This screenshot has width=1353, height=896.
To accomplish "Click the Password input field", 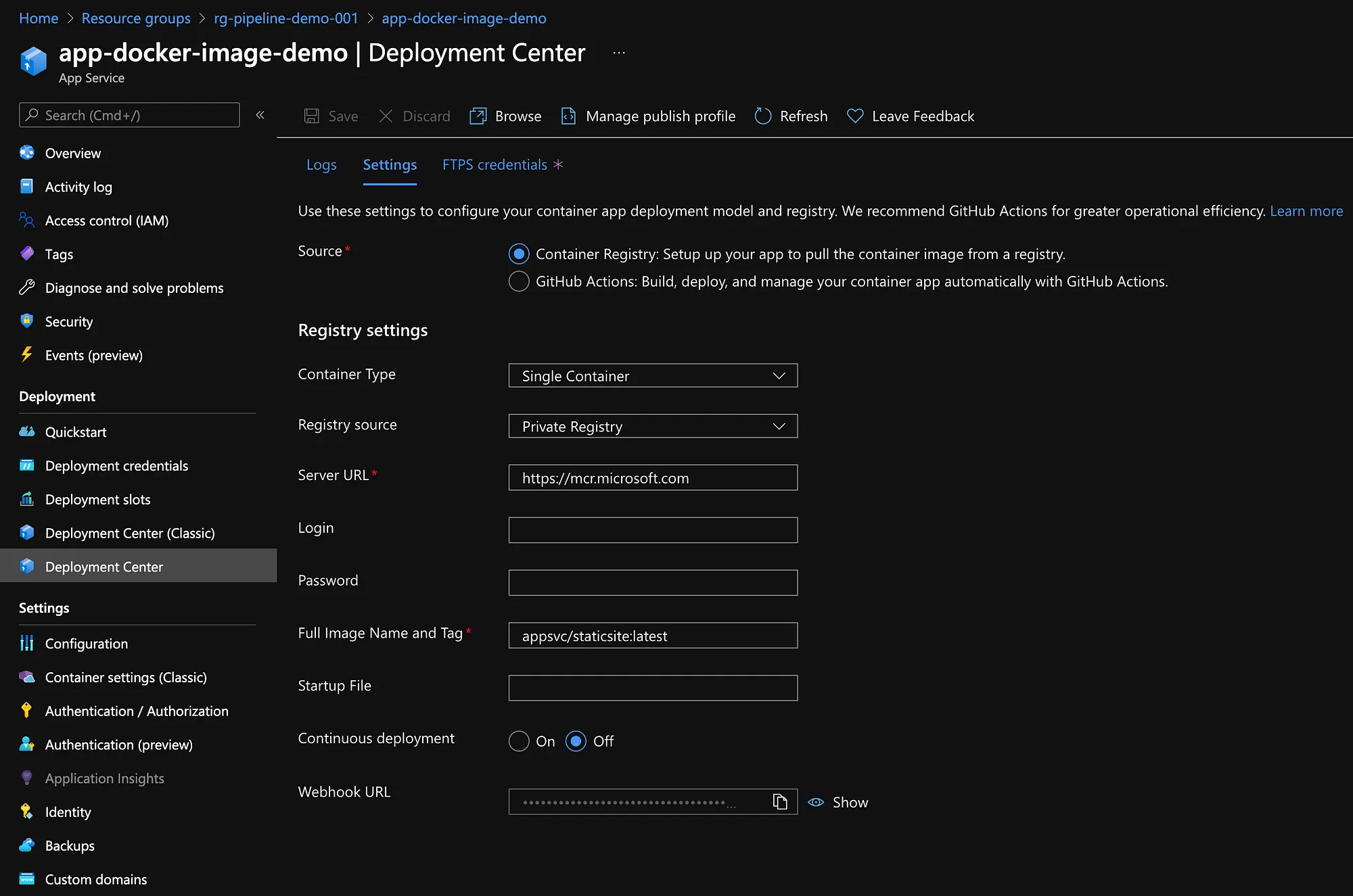I will 653,583.
